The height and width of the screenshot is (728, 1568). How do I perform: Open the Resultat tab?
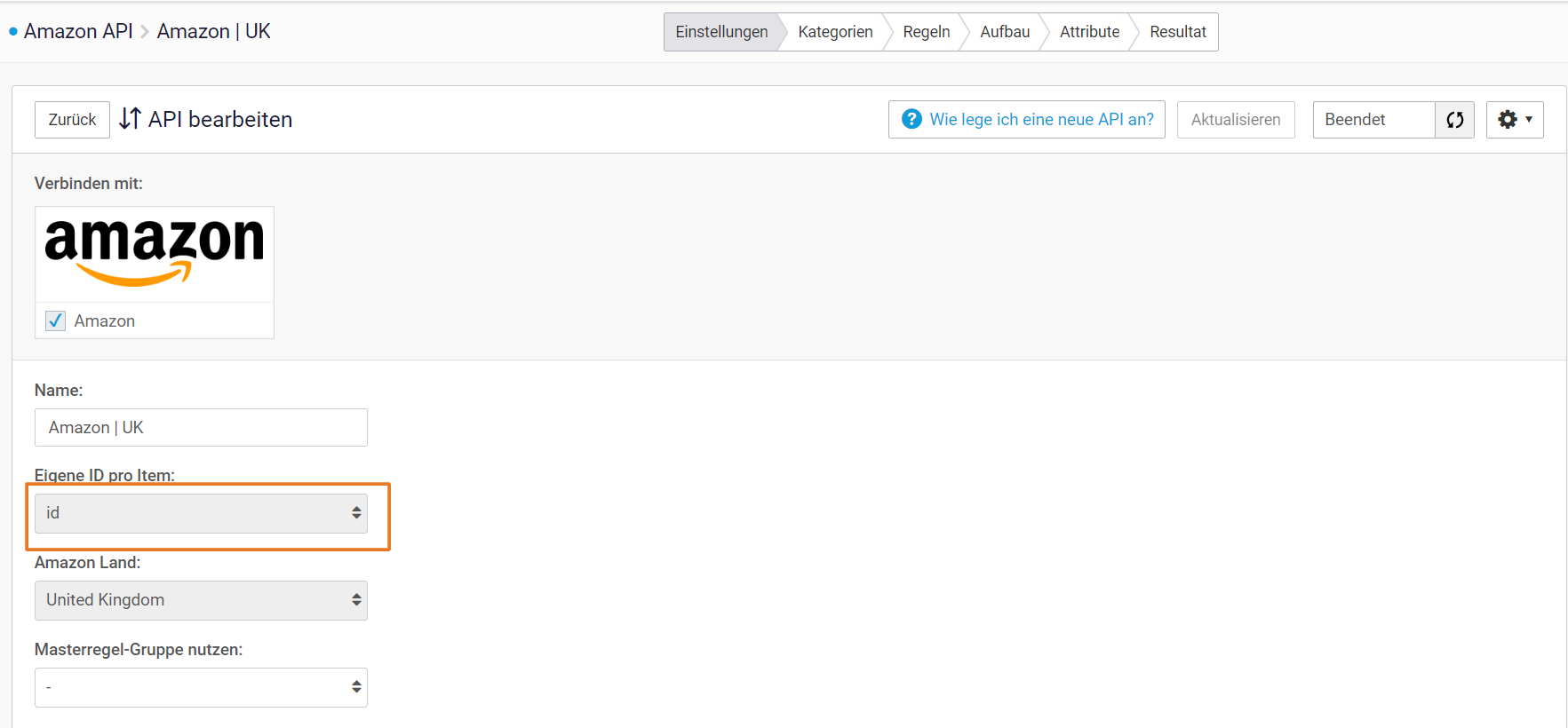(1178, 32)
